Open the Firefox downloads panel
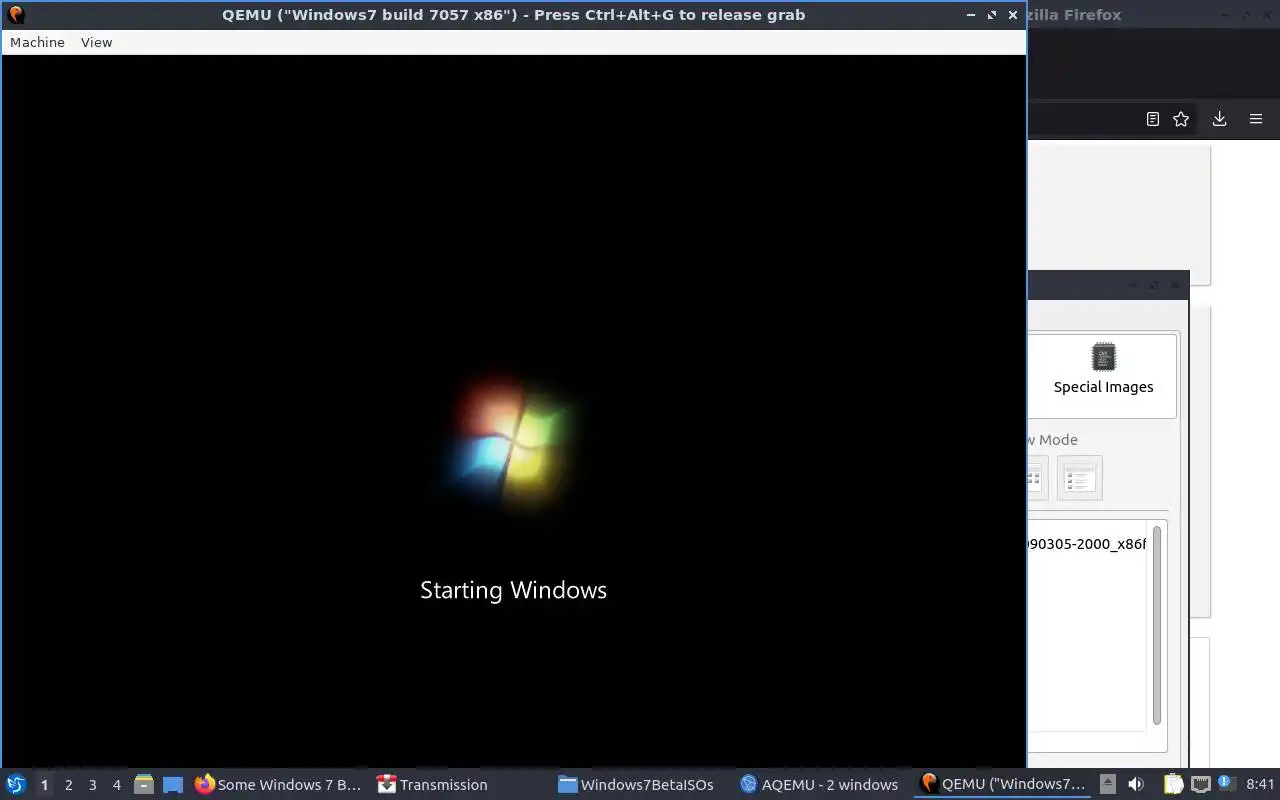 [x=1219, y=119]
